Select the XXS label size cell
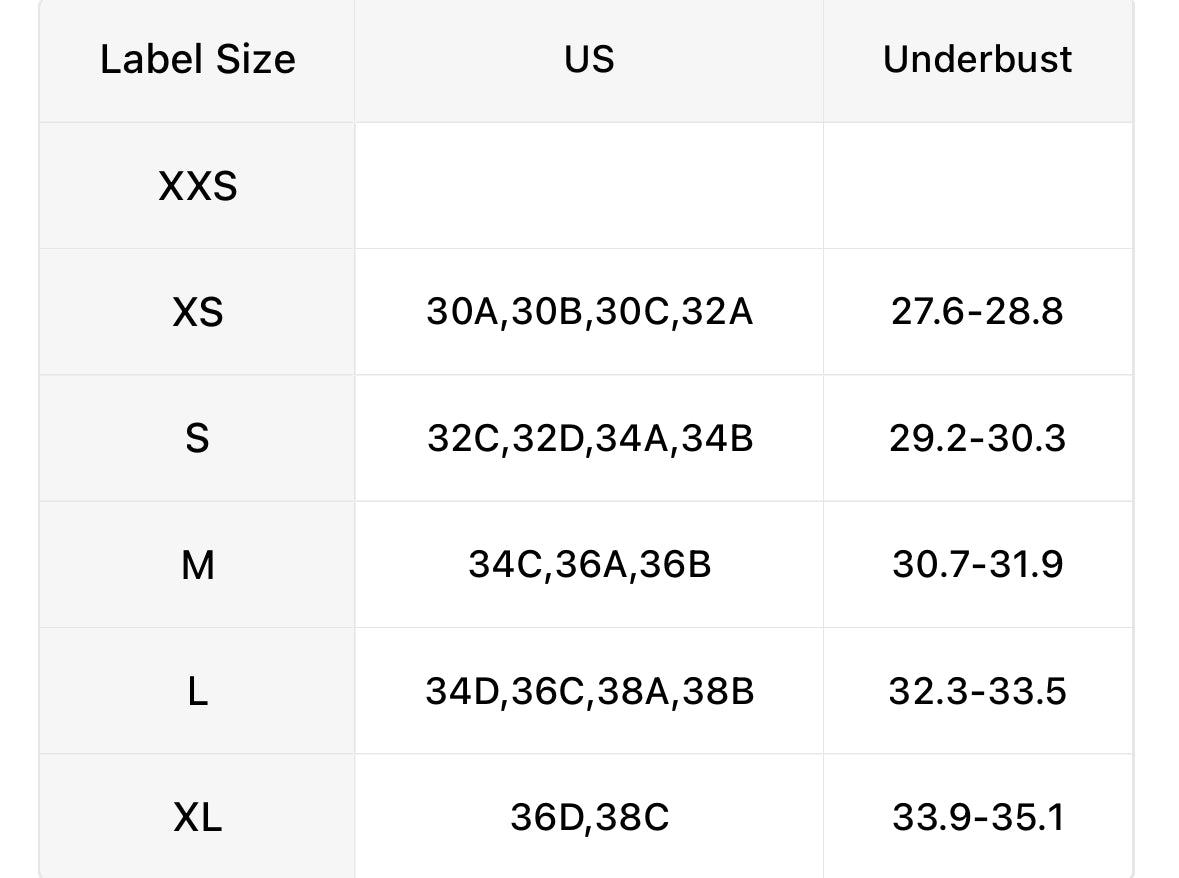The image size is (1179, 878). (198, 186)
